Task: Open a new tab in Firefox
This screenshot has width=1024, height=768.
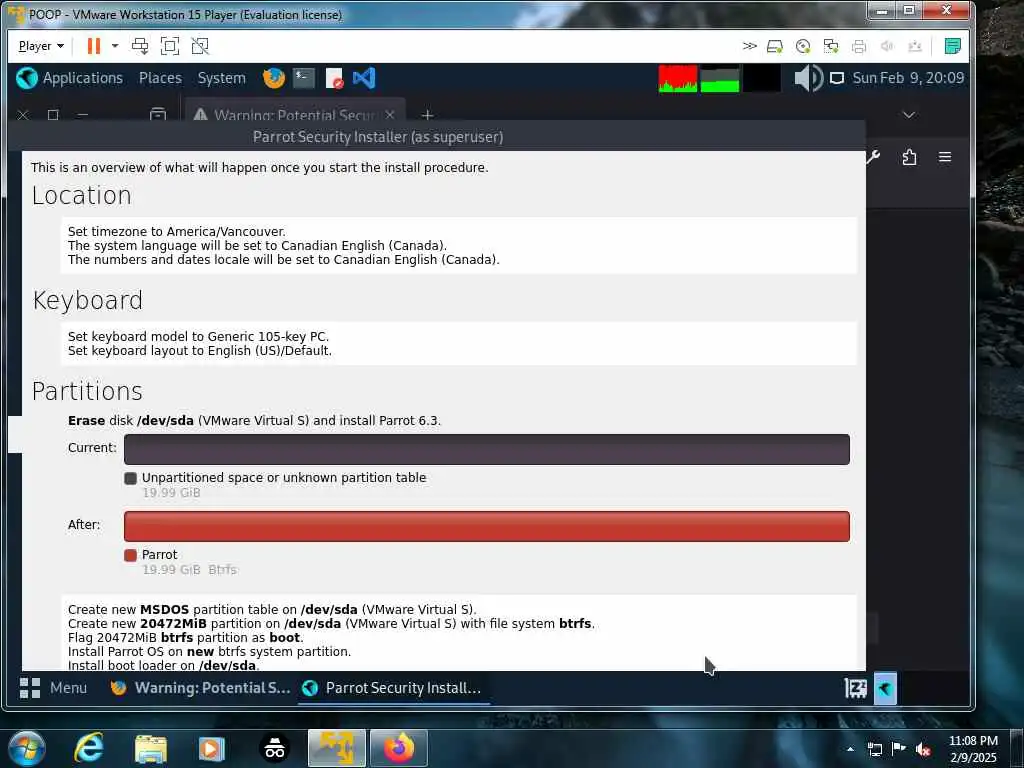Action: (x=427, y=115)
